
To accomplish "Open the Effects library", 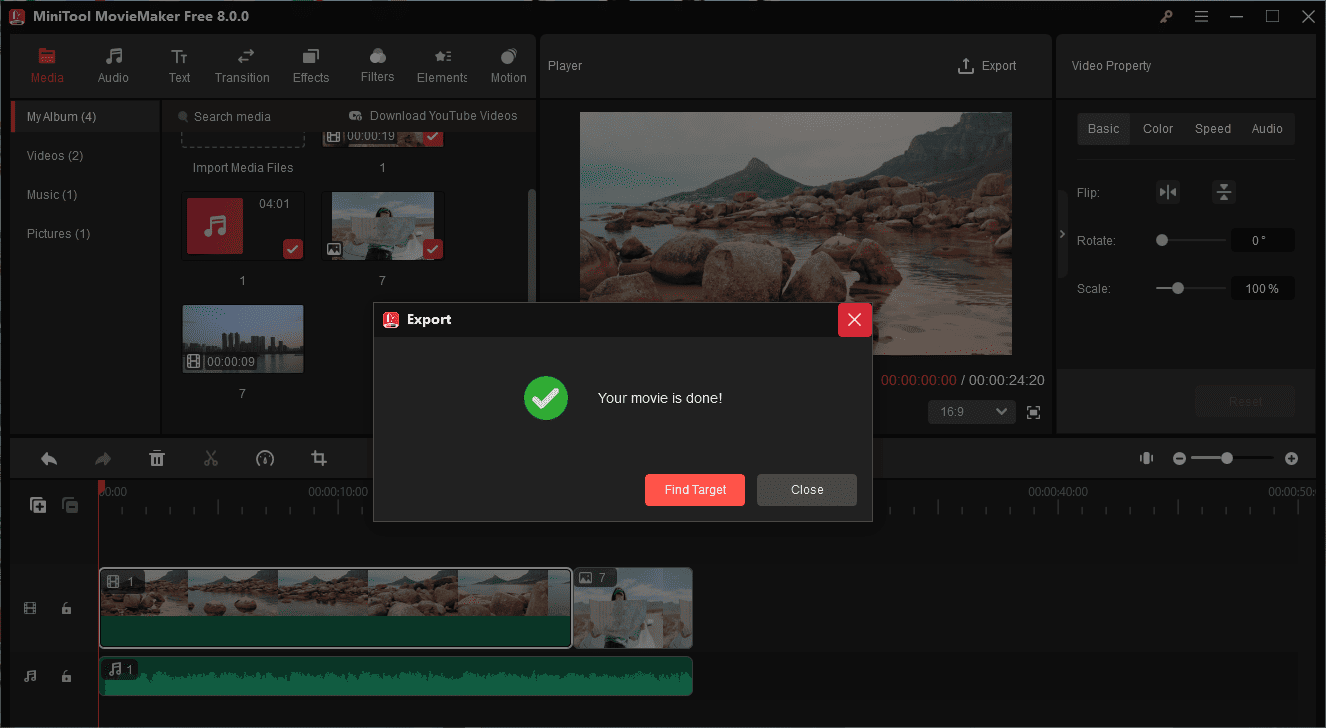I will pos(311,65).
